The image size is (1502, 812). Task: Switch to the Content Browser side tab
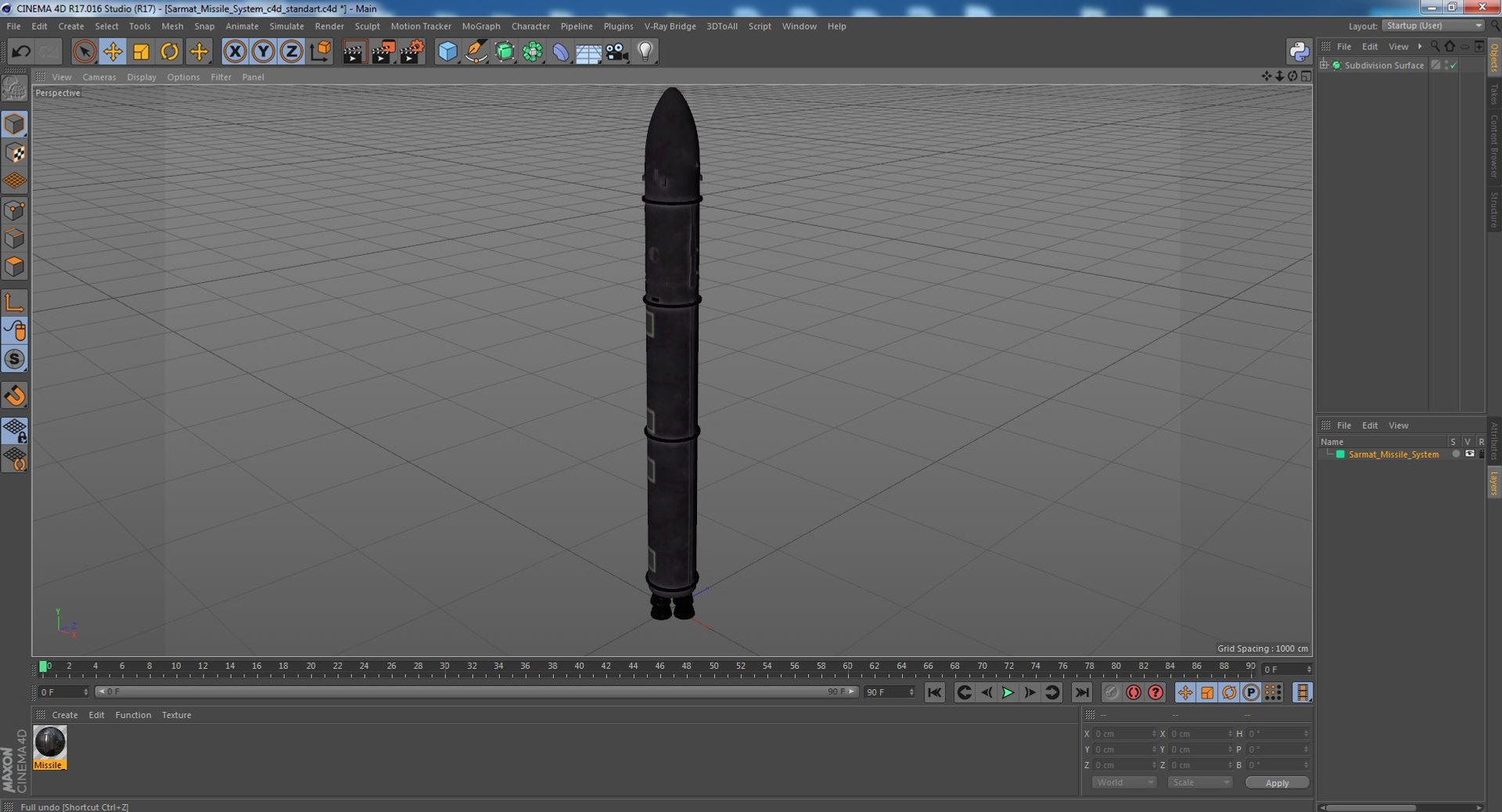[x=1494, y=146]
